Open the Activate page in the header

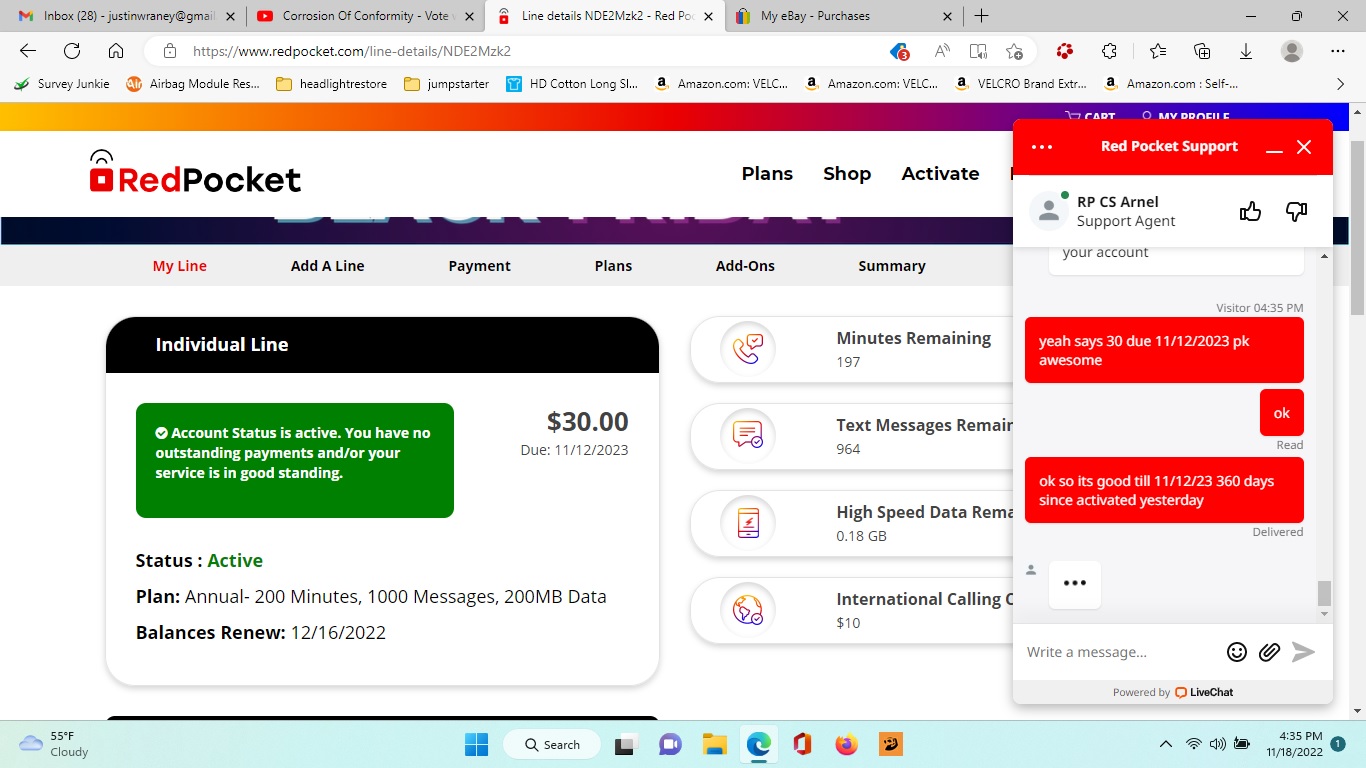(940, 173)
